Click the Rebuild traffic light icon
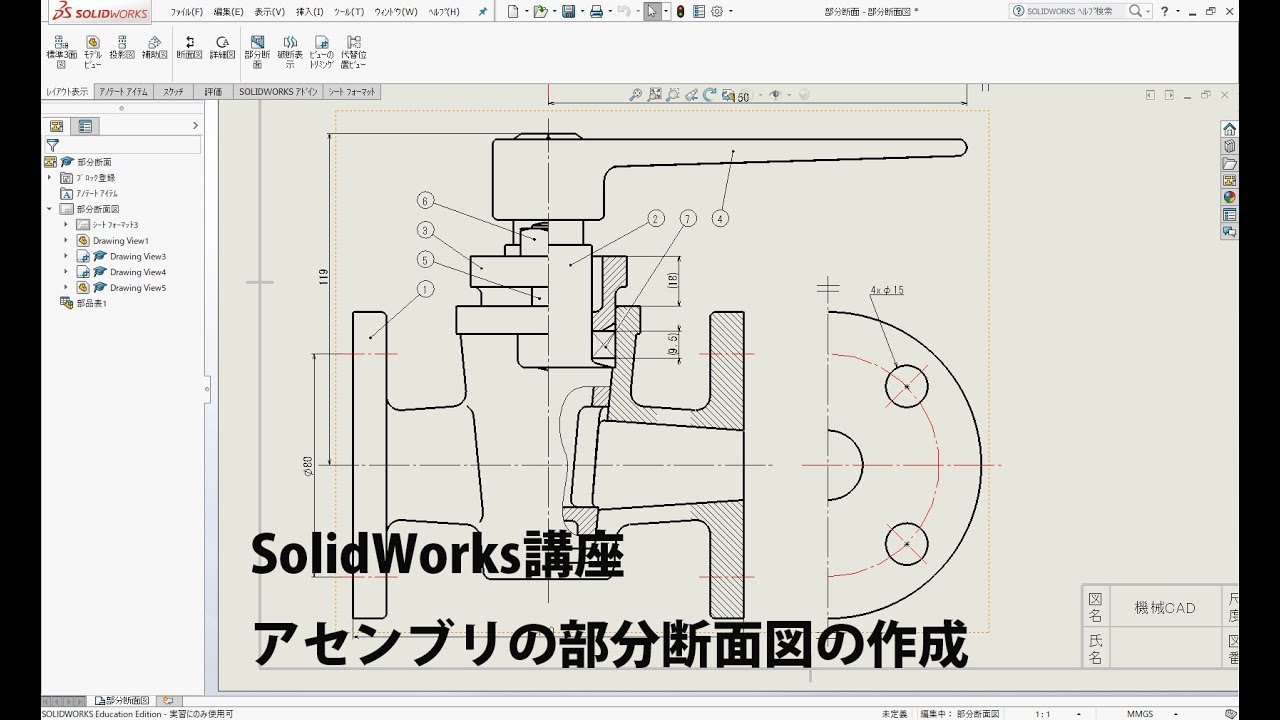This screenshot has width=1280, height=720. 680,12
